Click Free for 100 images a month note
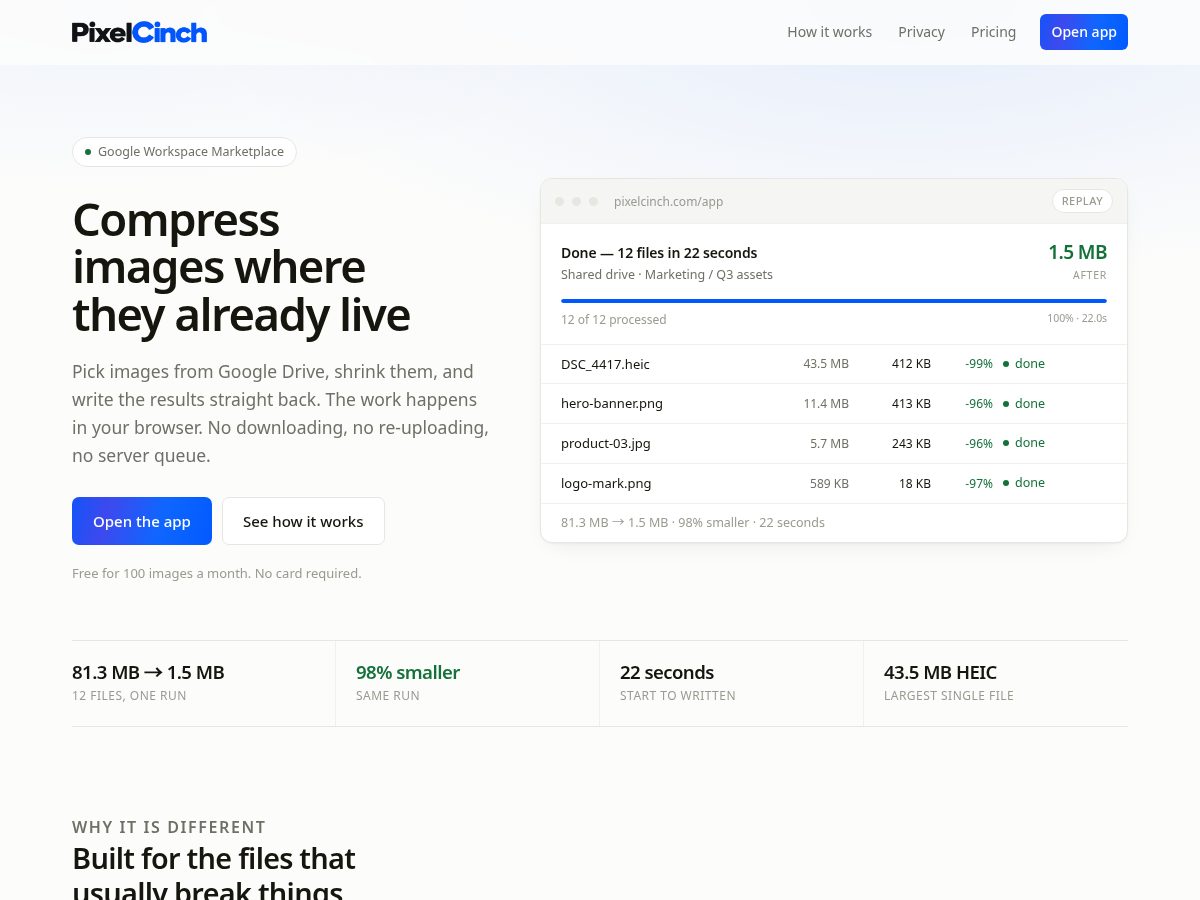The image size is (1200, 900). click(x=216, y=574)
